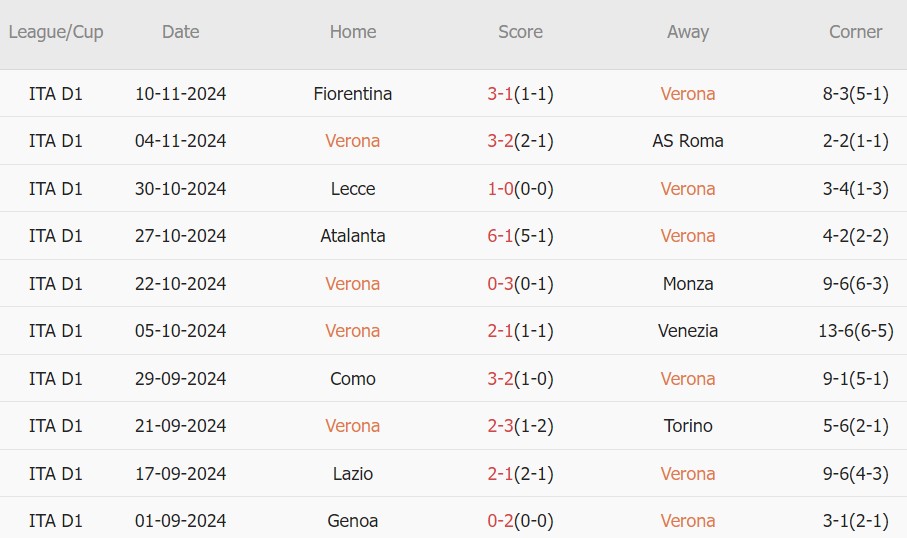Image resolution: width=907 pixels, height=538 pixels.
Task: Open the Monza team link
Action: point(687,284)
